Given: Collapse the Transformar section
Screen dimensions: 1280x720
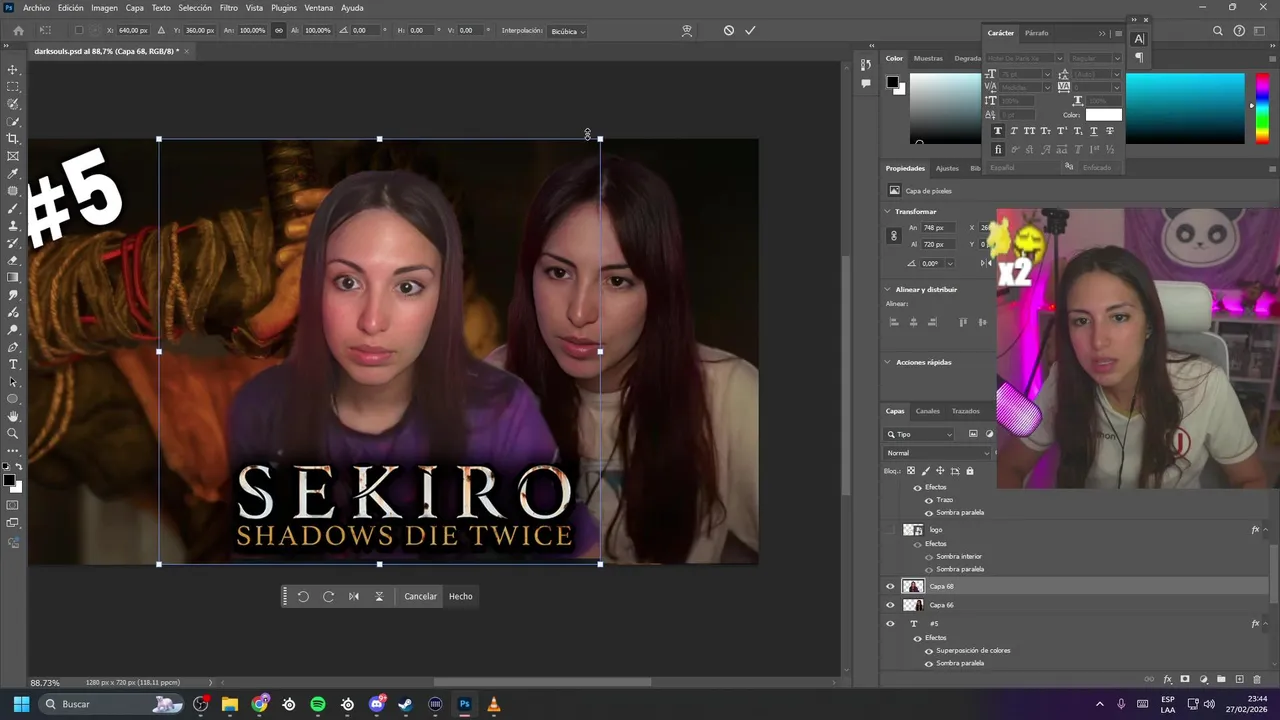Looking at the screenshot, I should point(887,212).
